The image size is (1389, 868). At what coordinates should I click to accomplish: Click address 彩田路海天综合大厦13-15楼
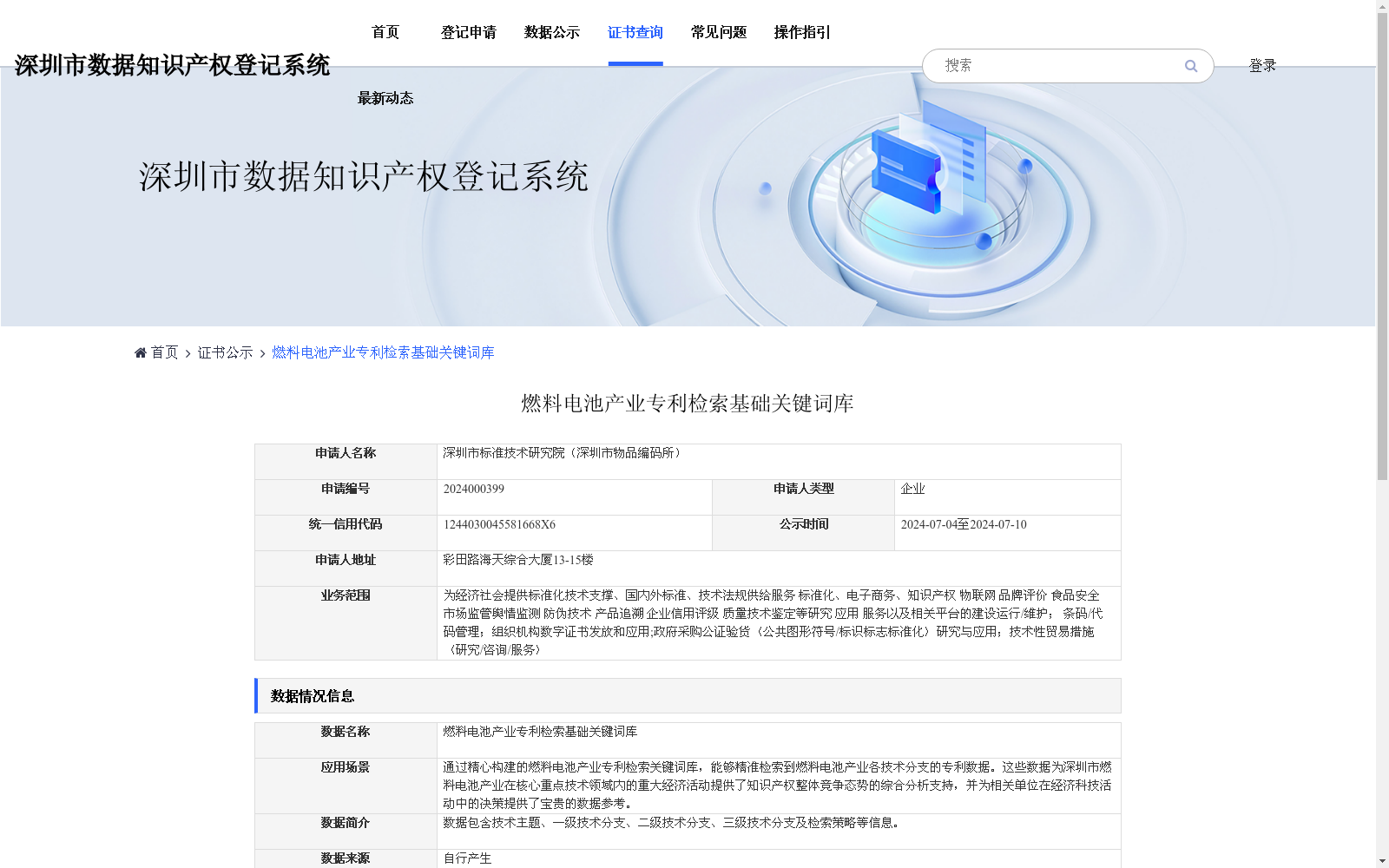518,560
